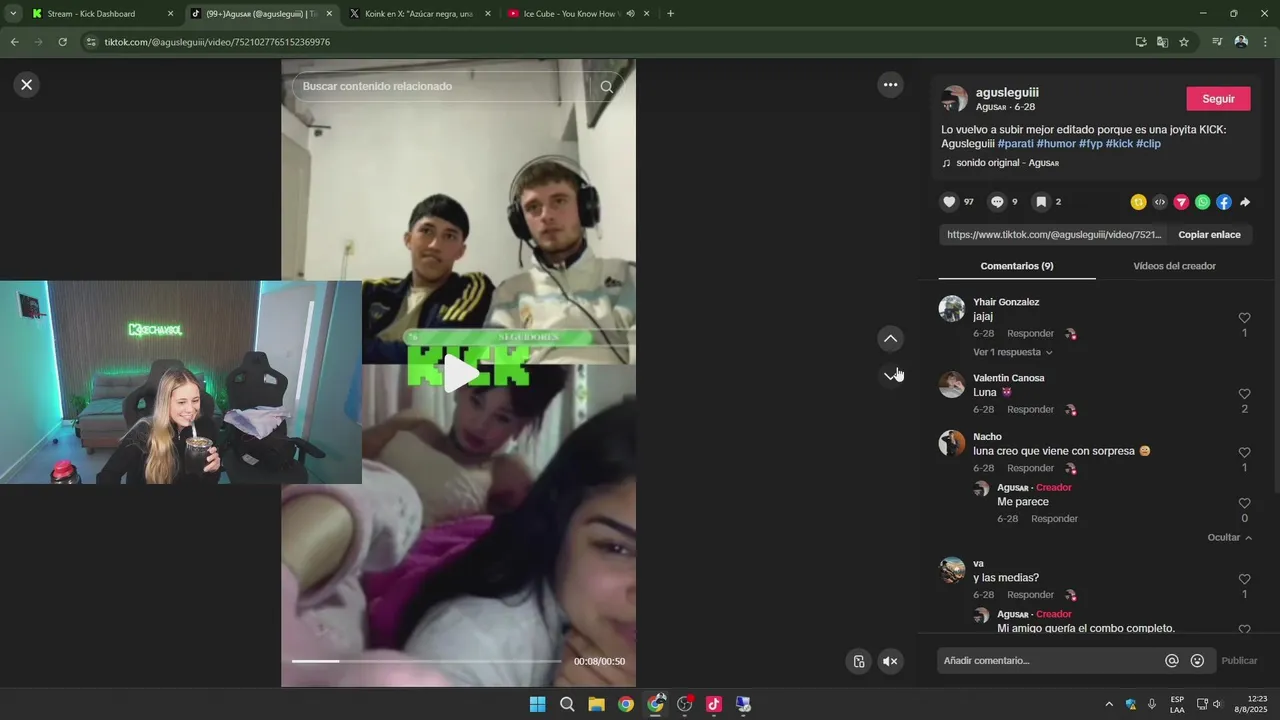Go to the previous video arrow

point(890,339)
